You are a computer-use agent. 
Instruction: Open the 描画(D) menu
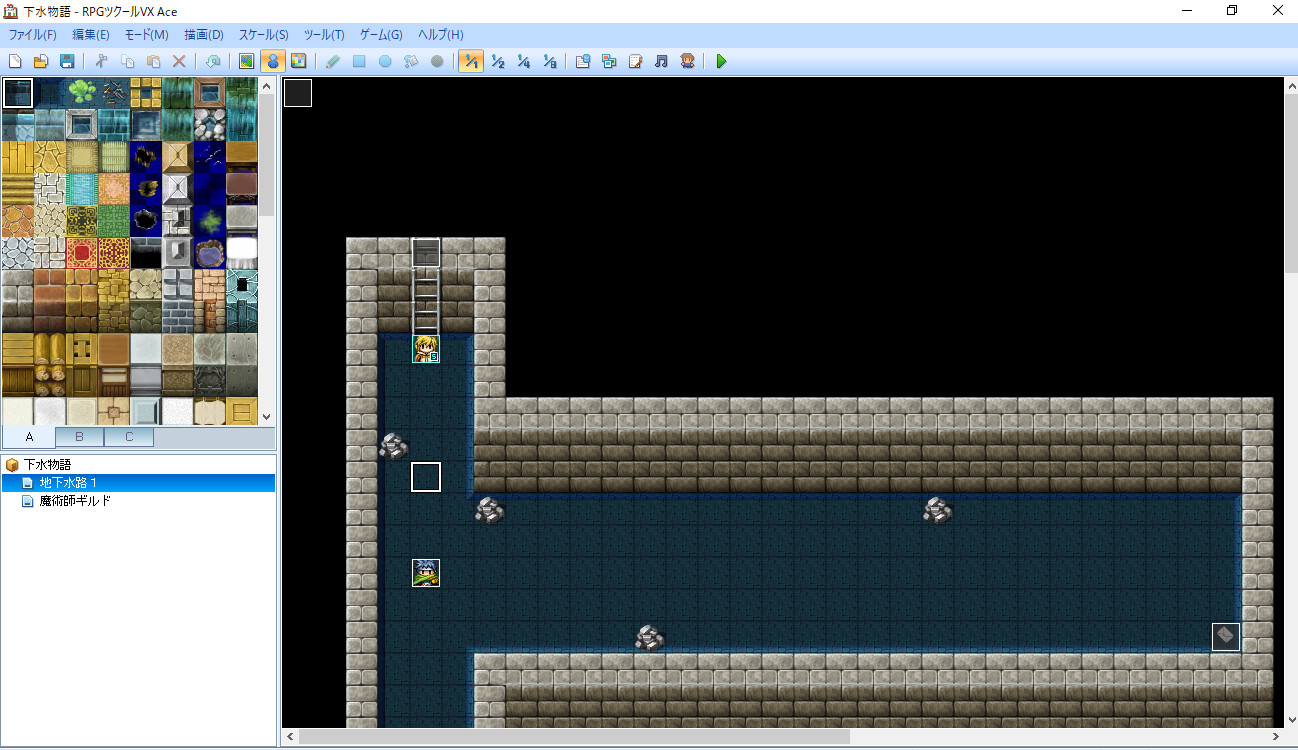click(x=204, y=35)
